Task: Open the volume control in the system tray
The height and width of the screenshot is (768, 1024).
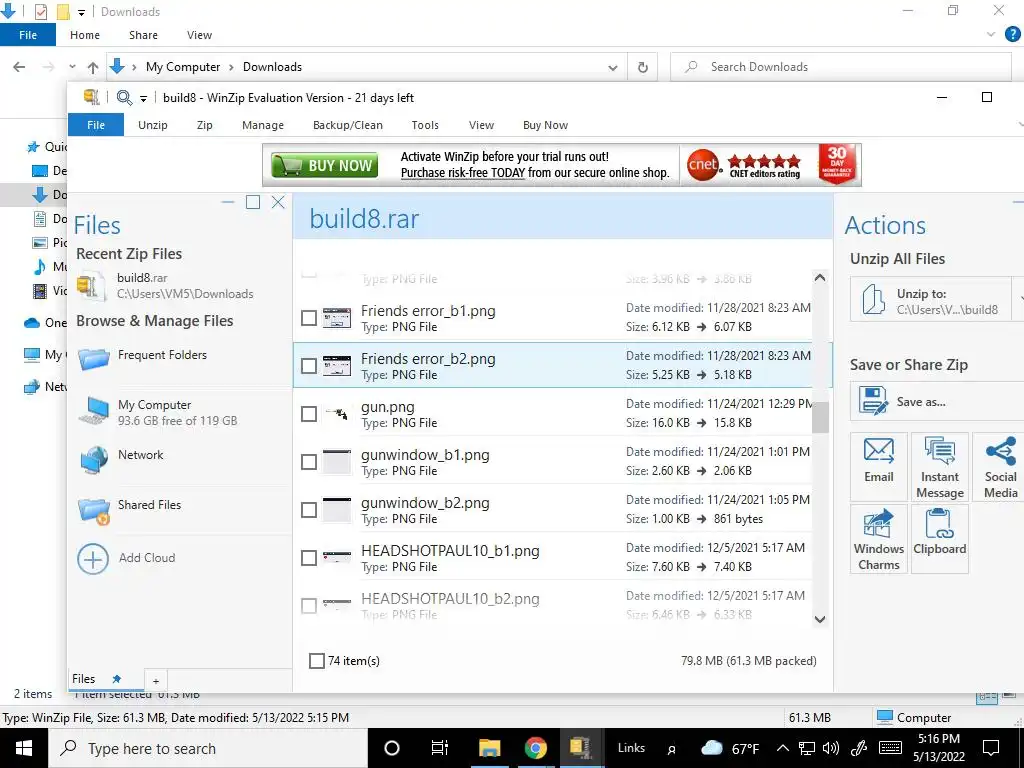Action: coord(831,748)
